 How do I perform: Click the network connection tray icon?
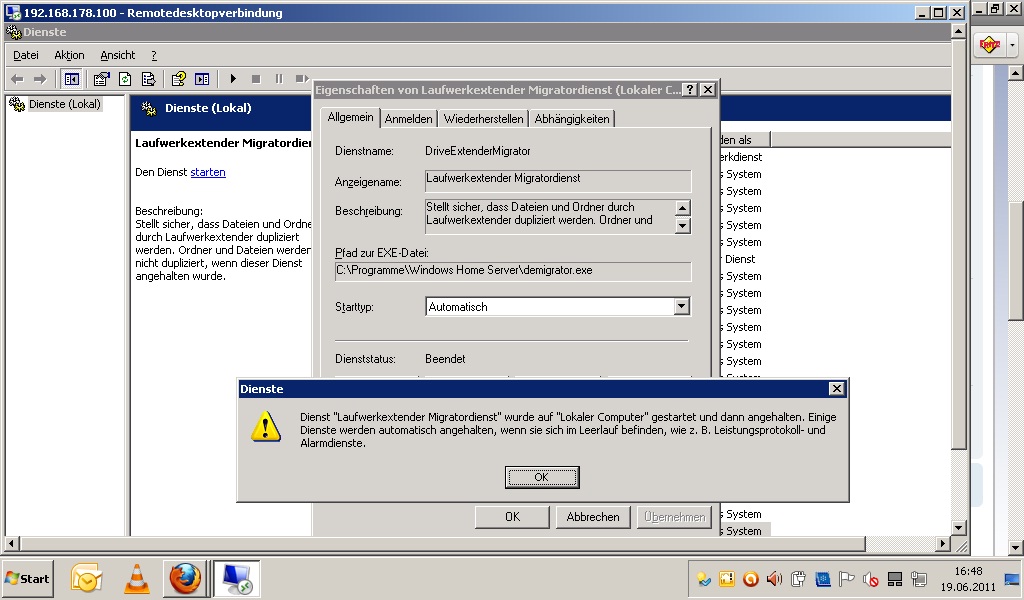[x=918, y=578]
